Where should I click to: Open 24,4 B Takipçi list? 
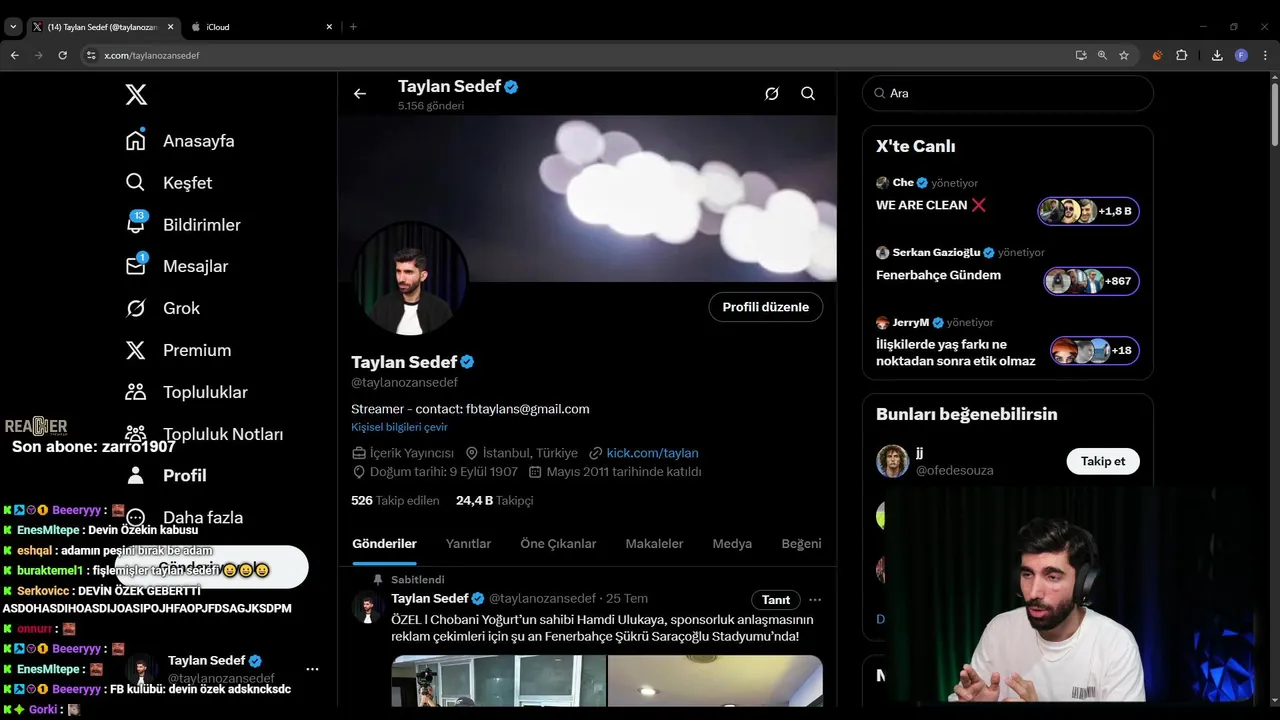[494, 500]
